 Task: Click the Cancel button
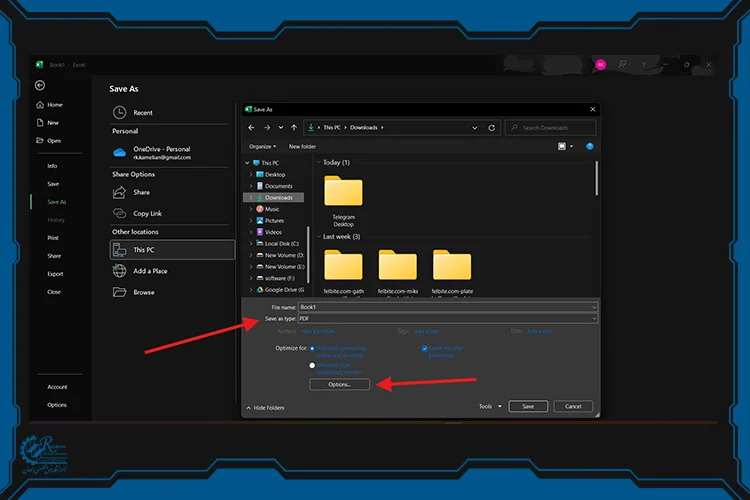[573, 407]
